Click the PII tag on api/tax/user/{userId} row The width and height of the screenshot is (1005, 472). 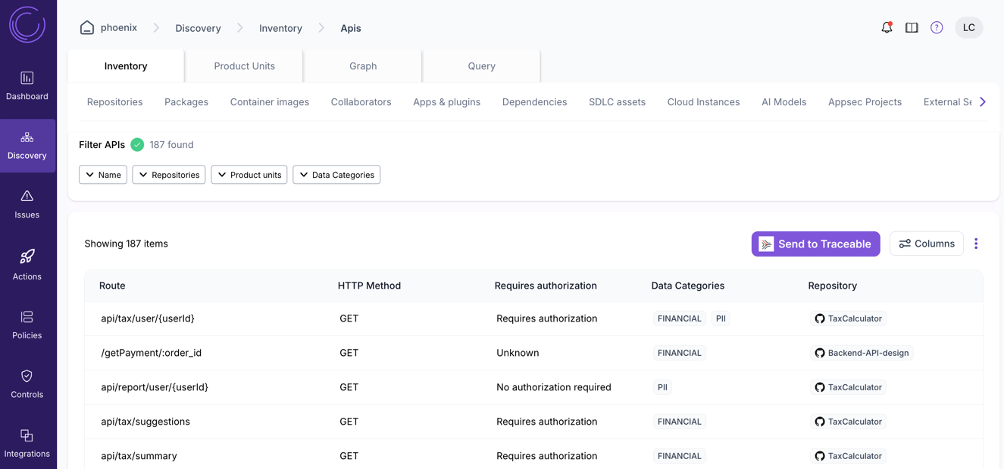click(720, 319)
